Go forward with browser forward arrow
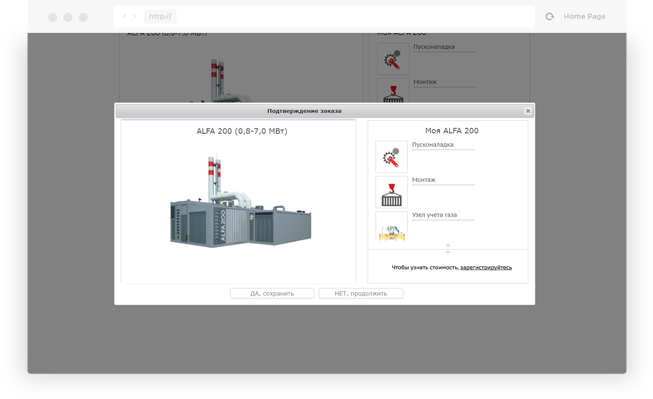Image resolution: width=653 pixels, height=399 pixels. 134,17
